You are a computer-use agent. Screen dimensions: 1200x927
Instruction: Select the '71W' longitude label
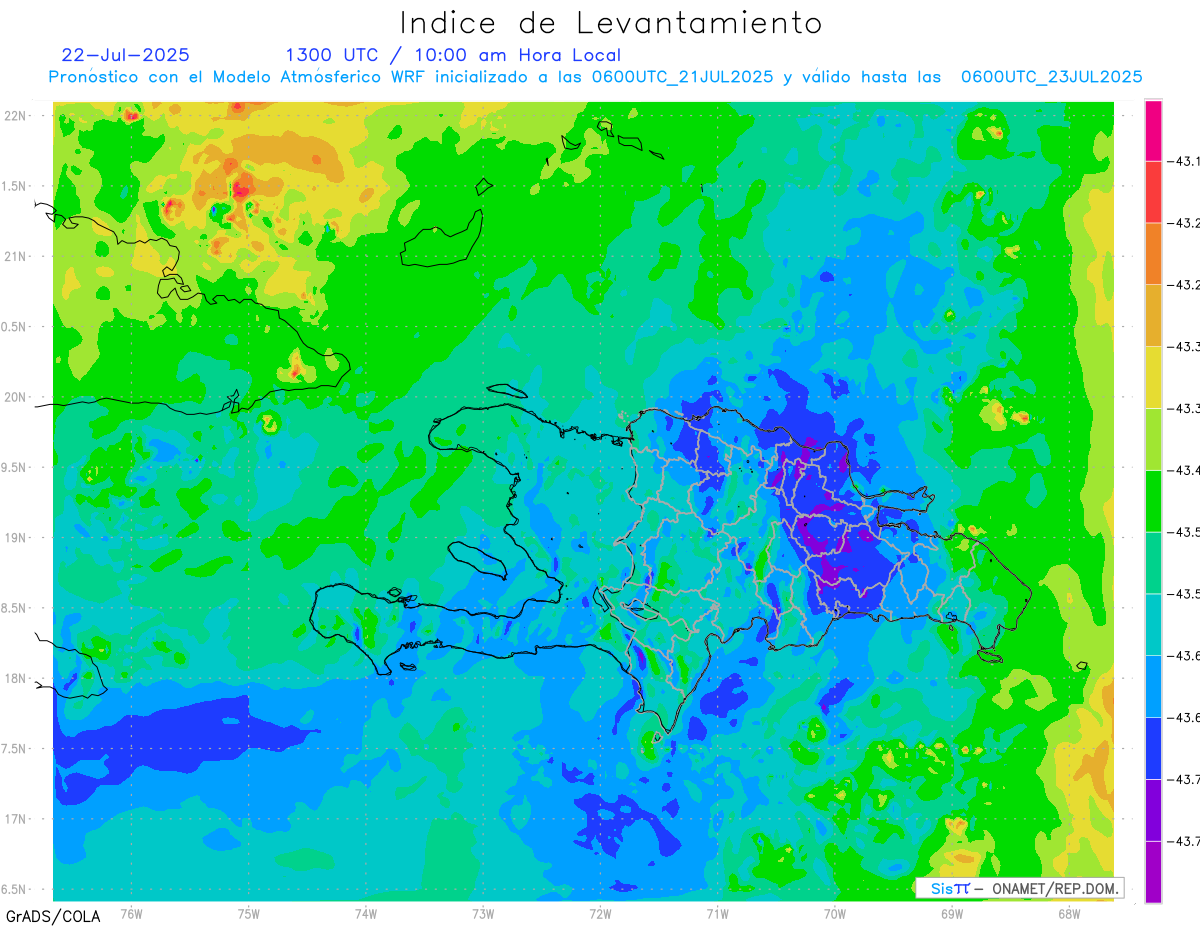click(717, 913)
